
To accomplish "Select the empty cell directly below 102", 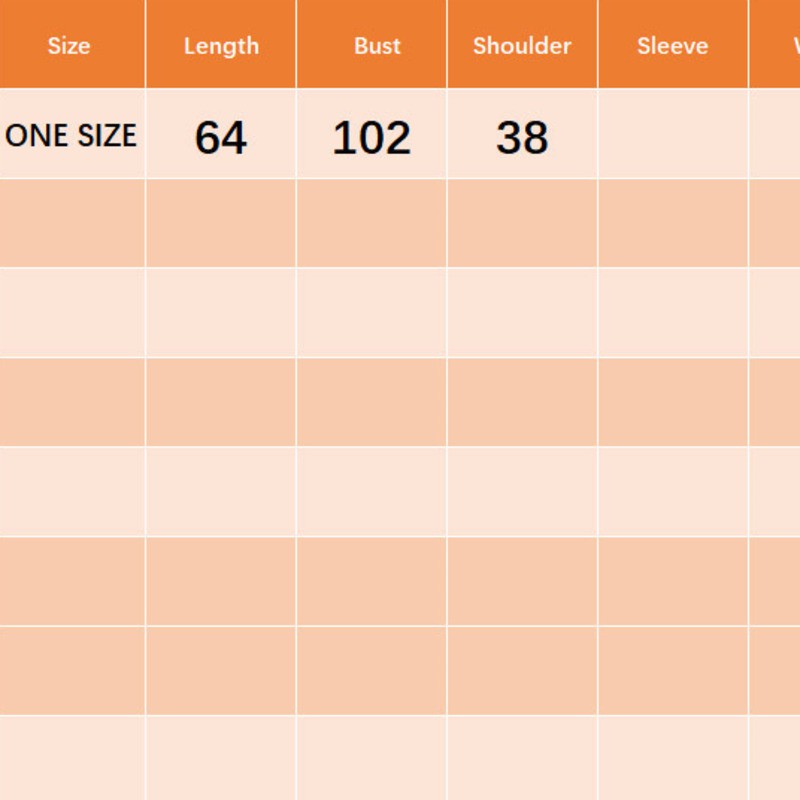I will click(371, 223).
